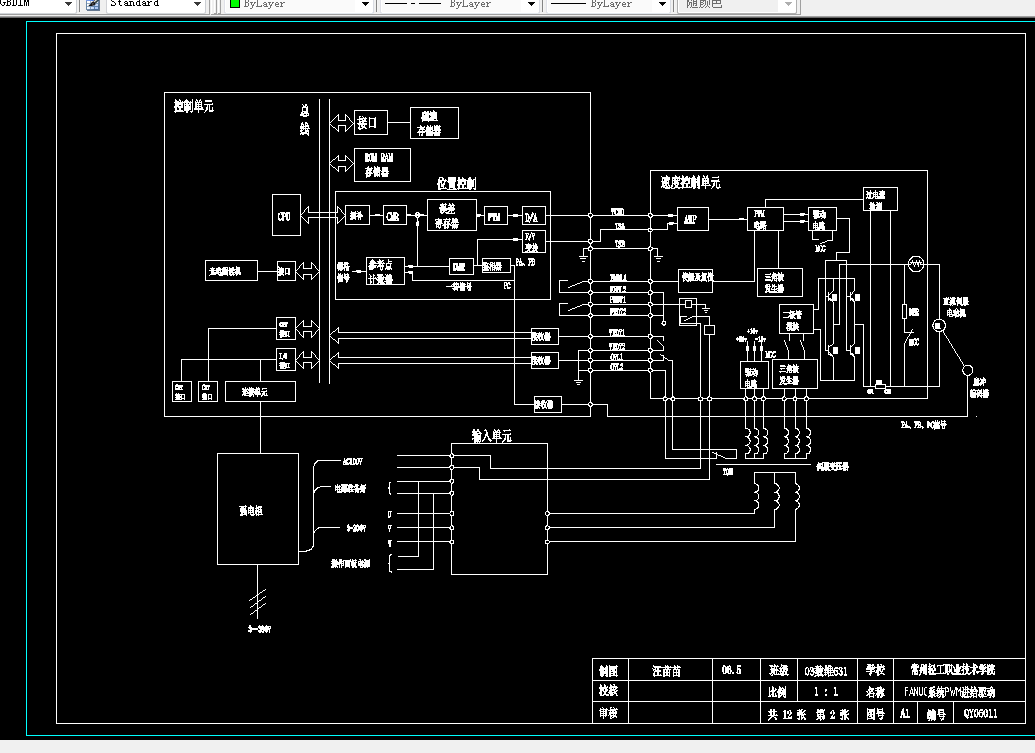
Task: Select the 直流伺服电动机 label
Action: (956, 307)
